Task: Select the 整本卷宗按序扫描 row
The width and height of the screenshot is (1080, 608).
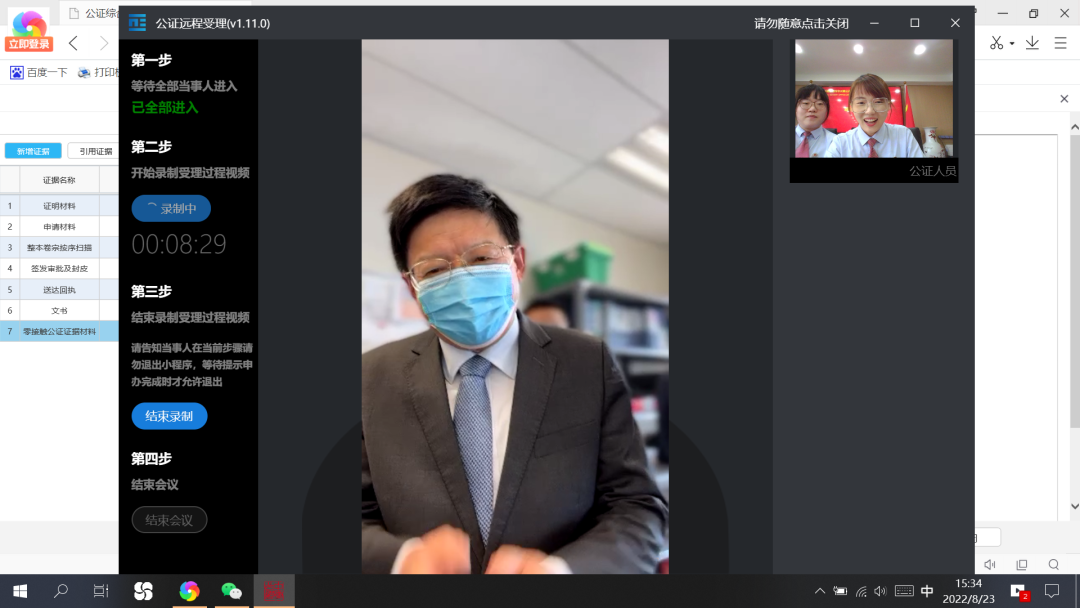Action: 59,247
